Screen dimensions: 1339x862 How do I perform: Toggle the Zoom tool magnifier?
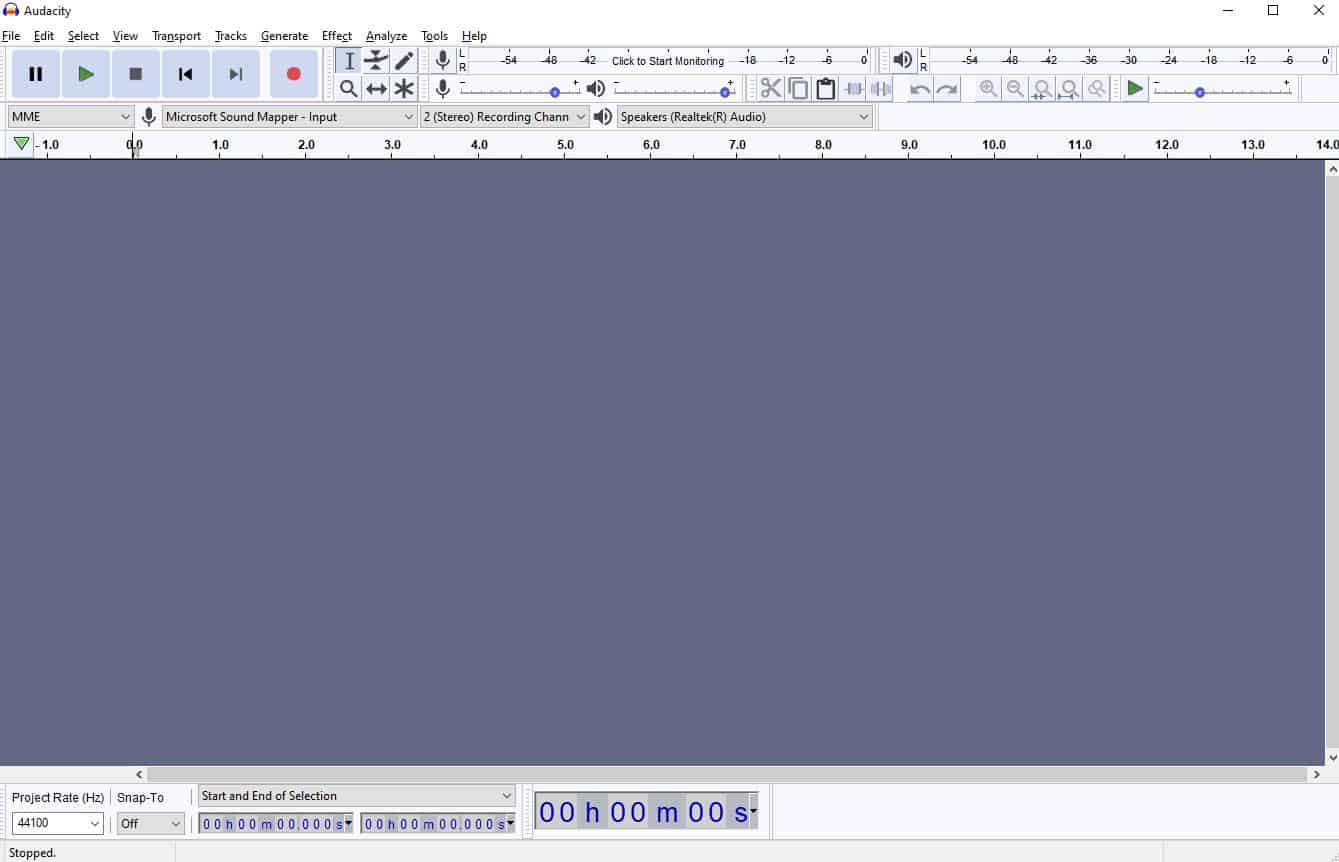(x=349, y=89)
